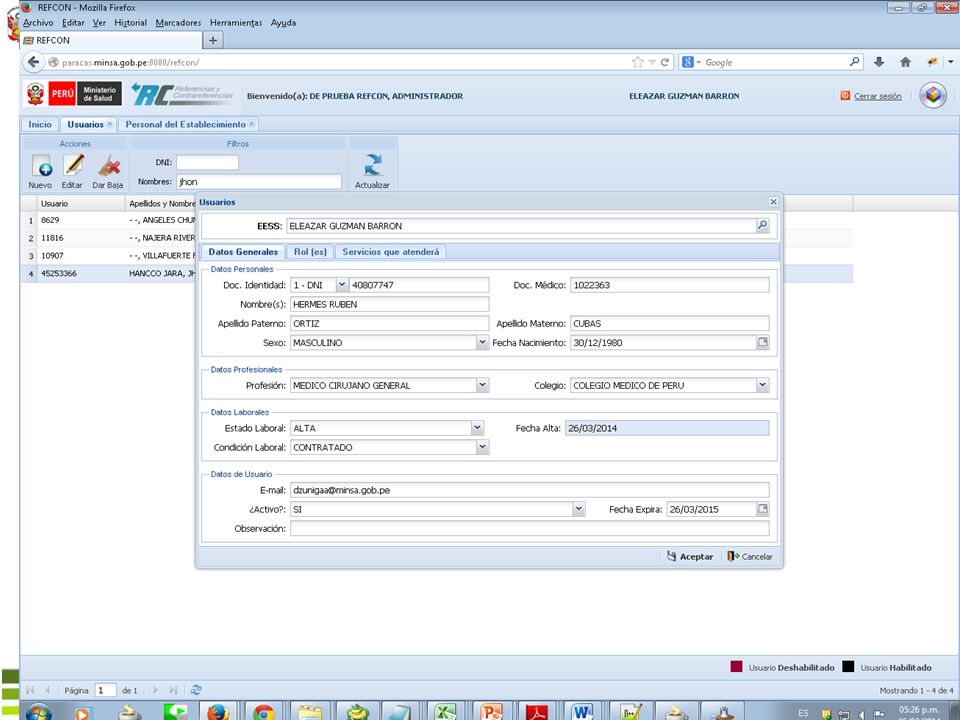Viewport: 960px width, 720px height.
Task: Open the Historial menu
Action: coord(130,23)
